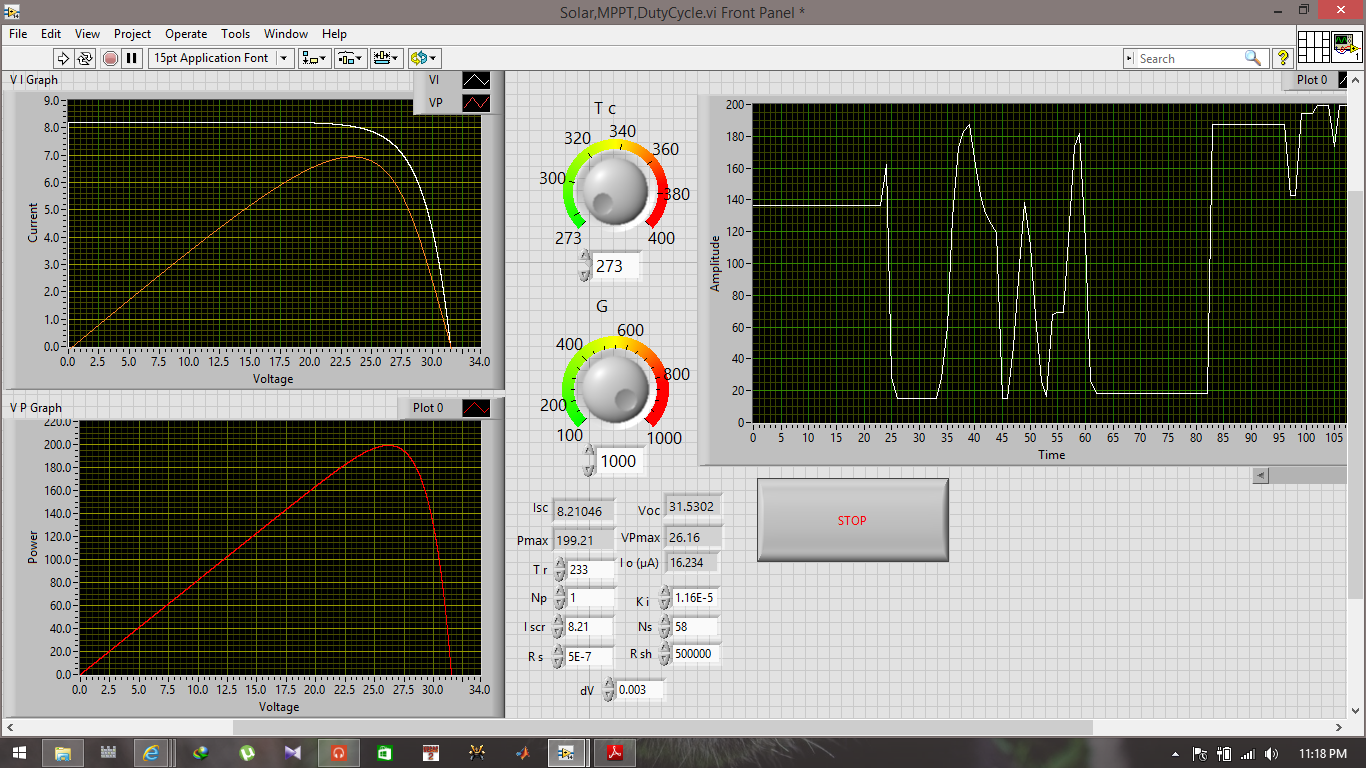Screen dimensions: 1366x768
Task: Open Internet Explorer from the taskbar
Action: [151, 752]
